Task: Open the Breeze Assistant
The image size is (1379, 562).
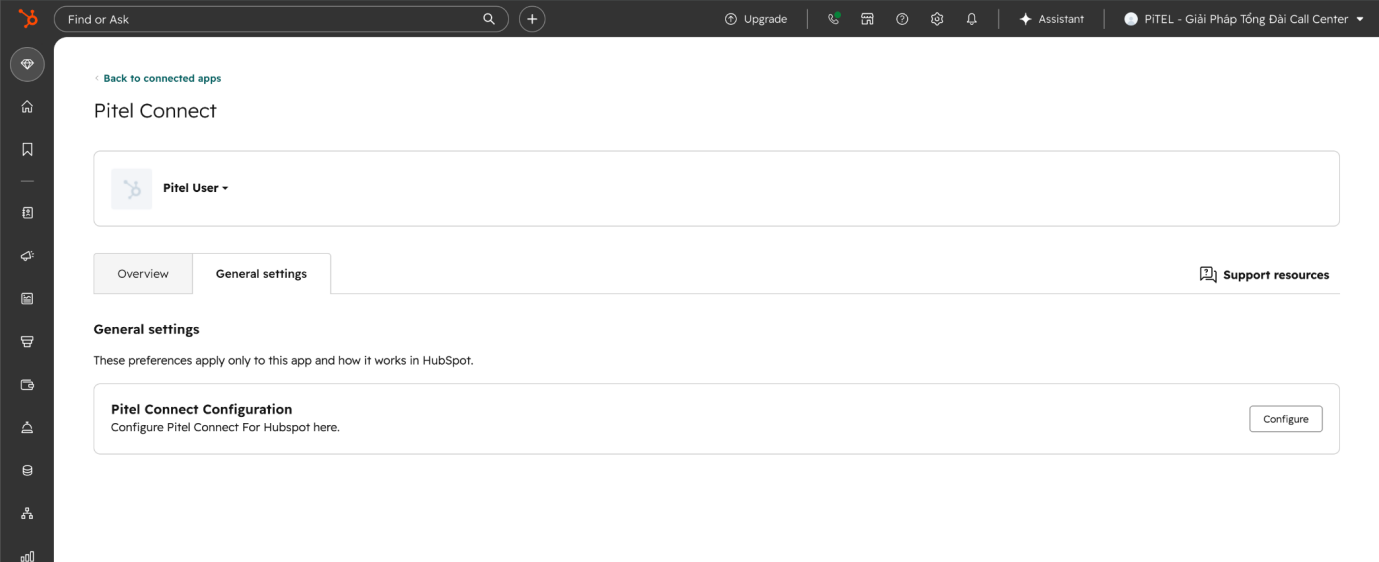Action: click(x=1051, y=19)
